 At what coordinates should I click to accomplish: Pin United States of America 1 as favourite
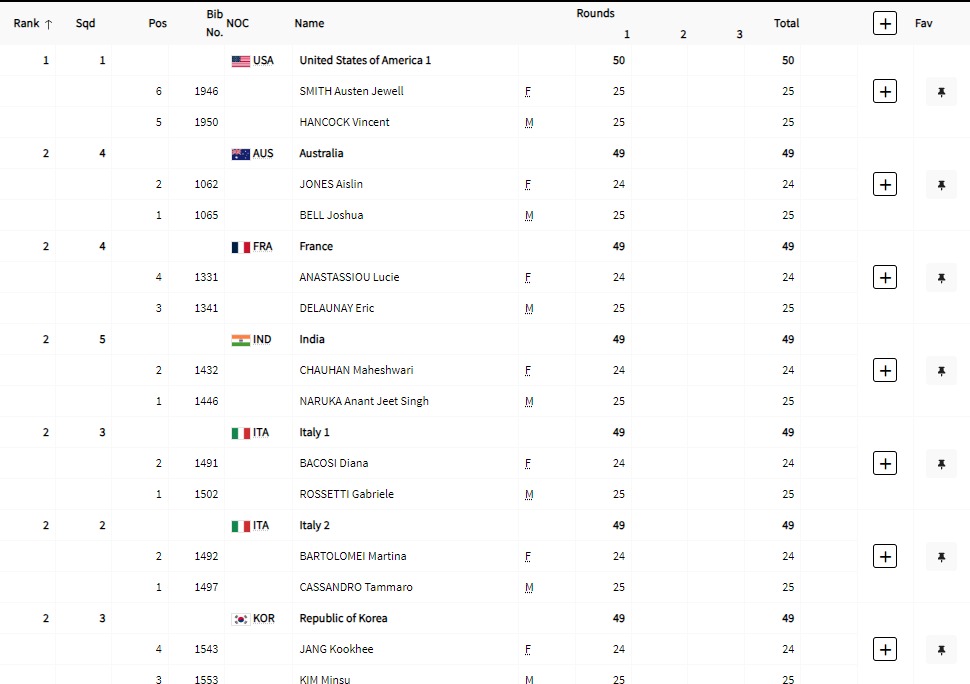(x=941, y=91)
